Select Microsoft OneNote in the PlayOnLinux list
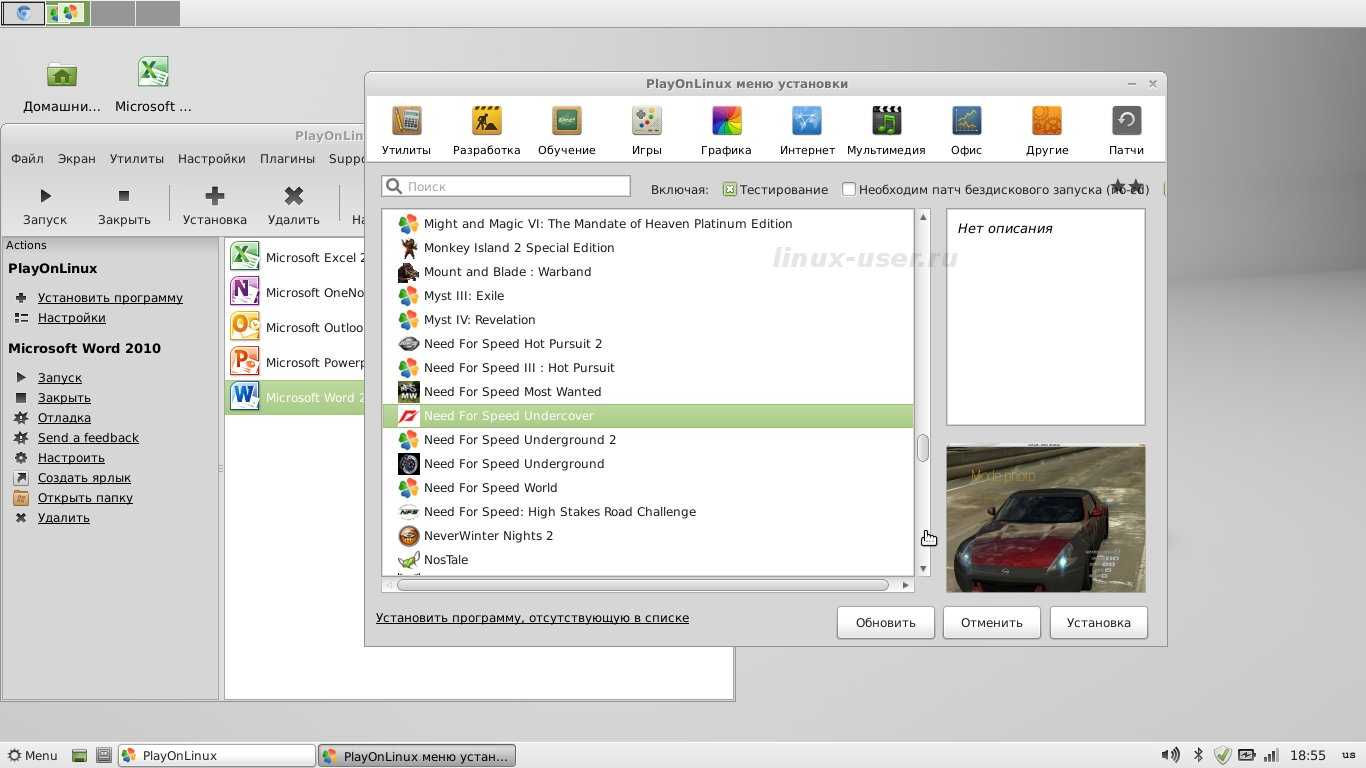 [x=297, y=292]
